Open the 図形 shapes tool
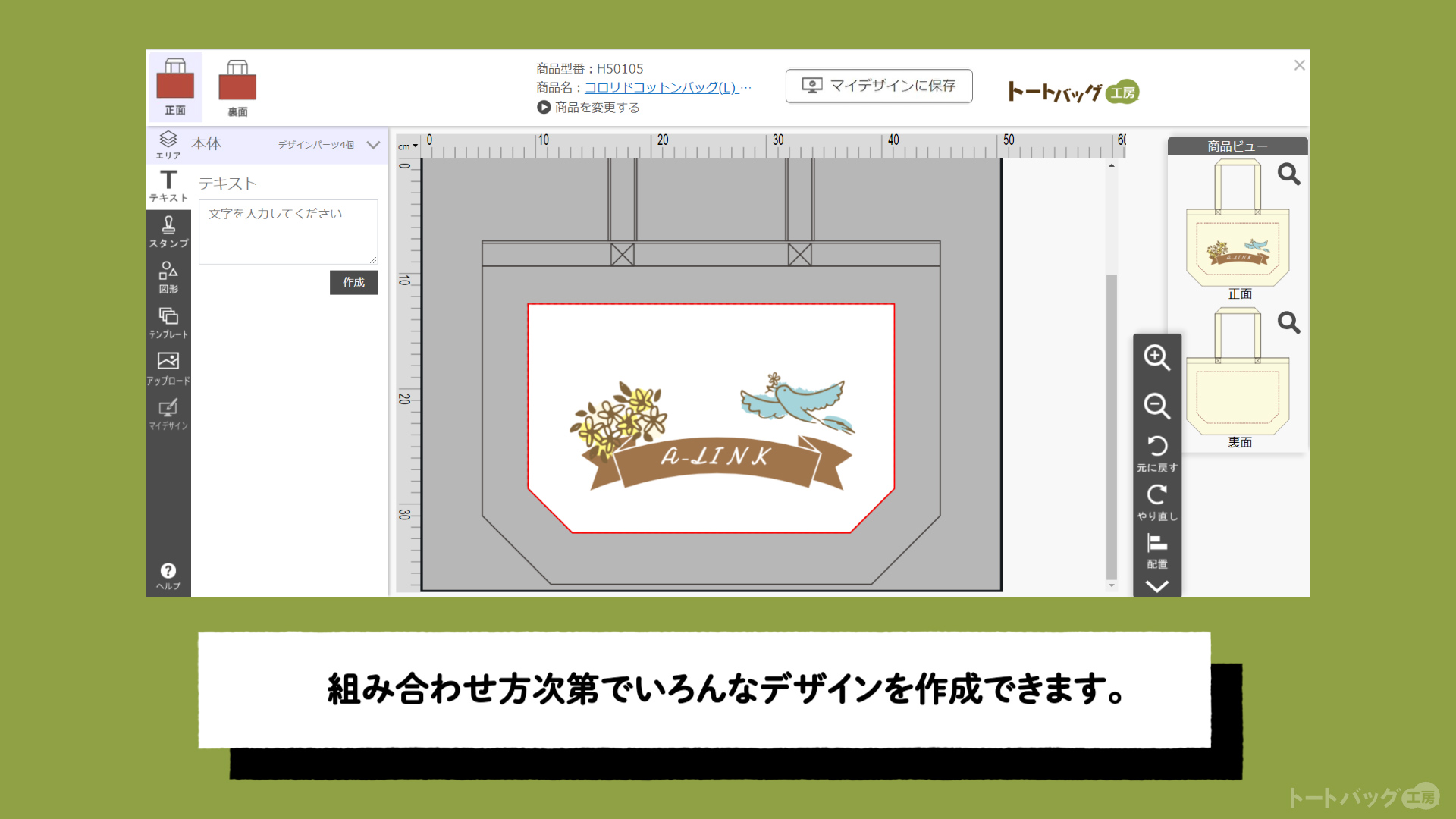The width and height of the screenshot is (1456, 819). pos(168,278)
